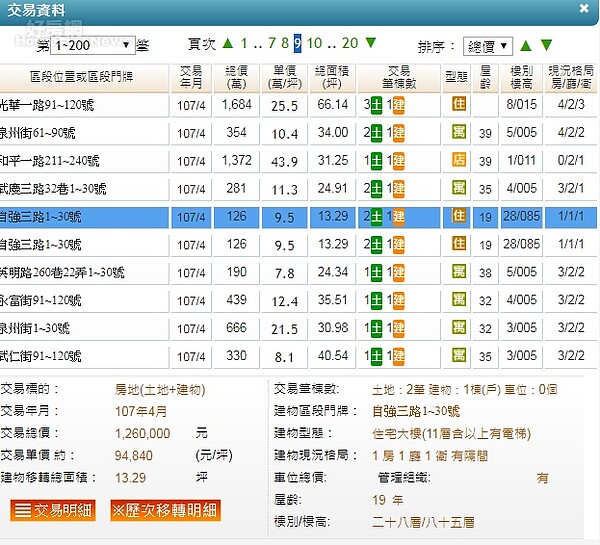Click orange 建 icon in 泉州街1~30號 row
Viewport: 600px width, 545px height.
(399, 329)
